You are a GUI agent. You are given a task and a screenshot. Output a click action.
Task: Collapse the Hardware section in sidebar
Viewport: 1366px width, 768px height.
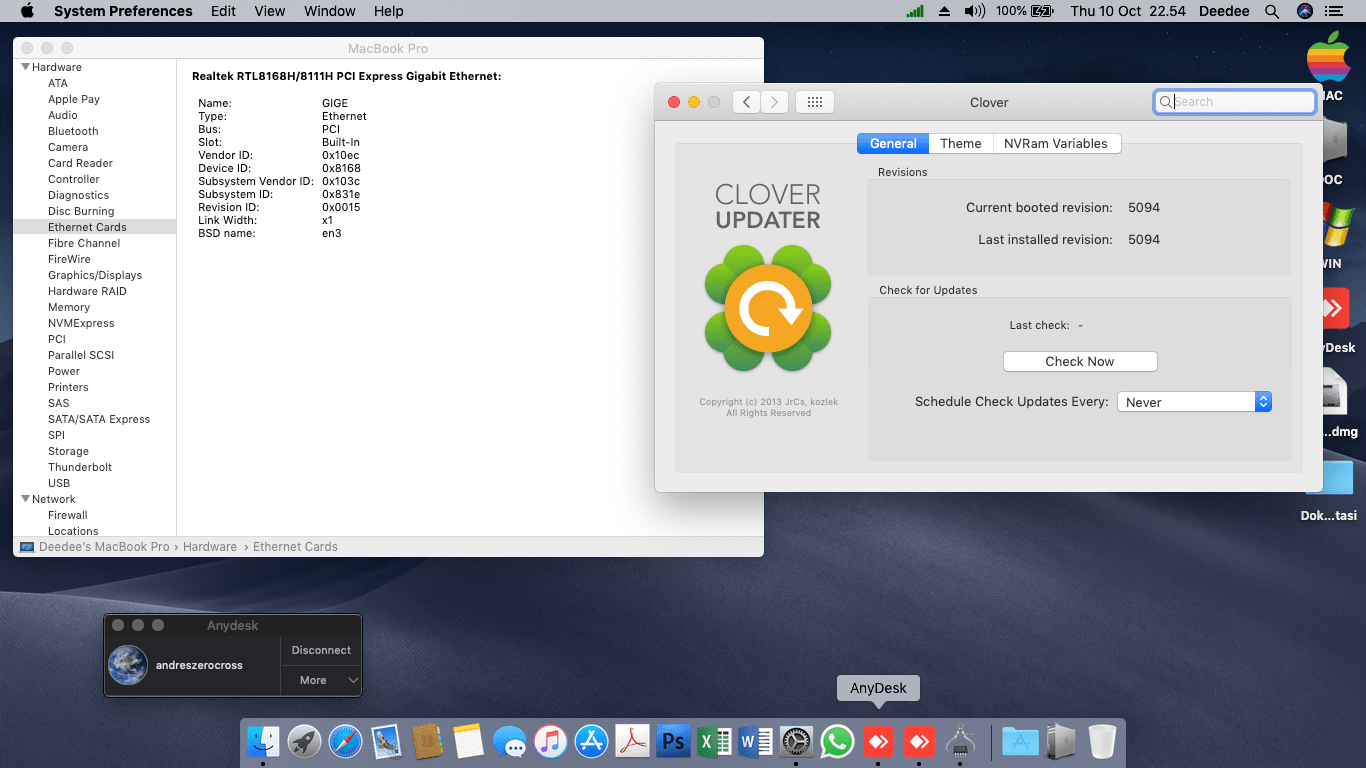(x=25, y=67)
